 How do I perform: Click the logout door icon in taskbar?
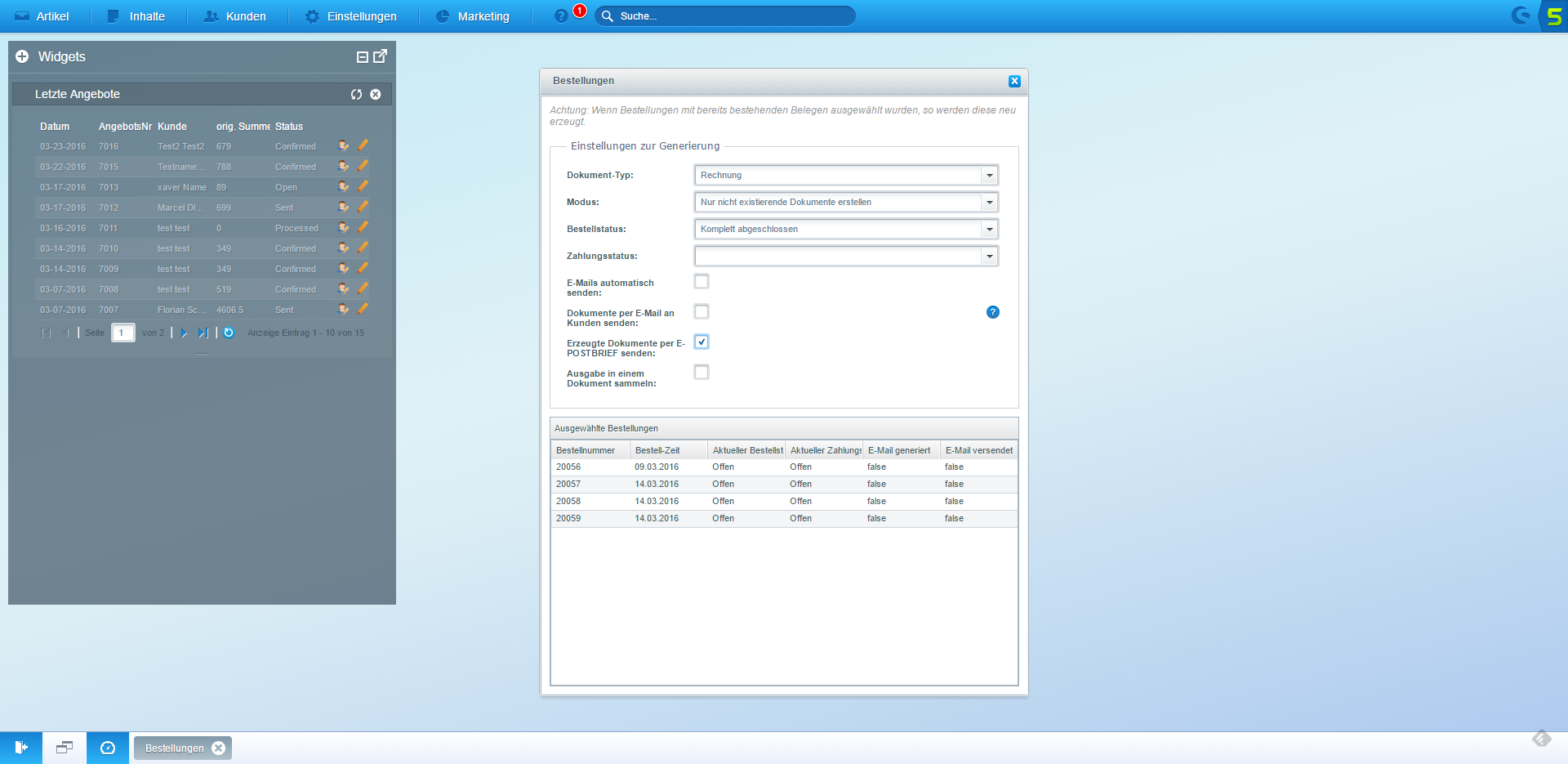click(x=21, y=748)
